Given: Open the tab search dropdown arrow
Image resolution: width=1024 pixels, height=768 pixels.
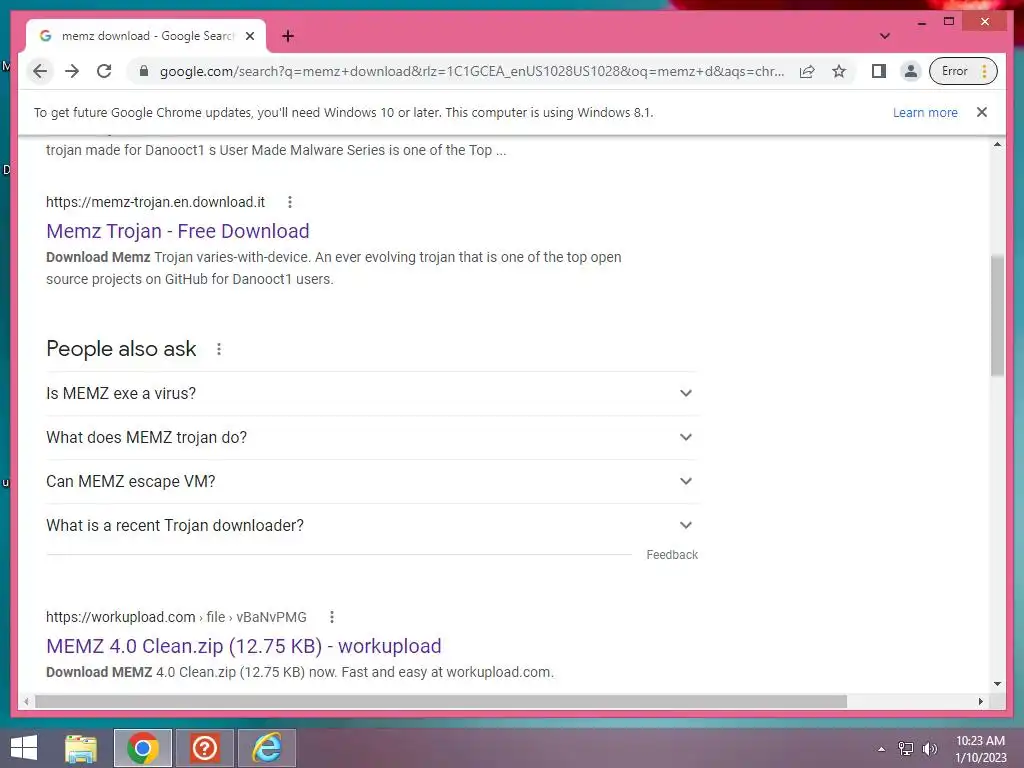Looking at the screenshot, I should point(885,36).
